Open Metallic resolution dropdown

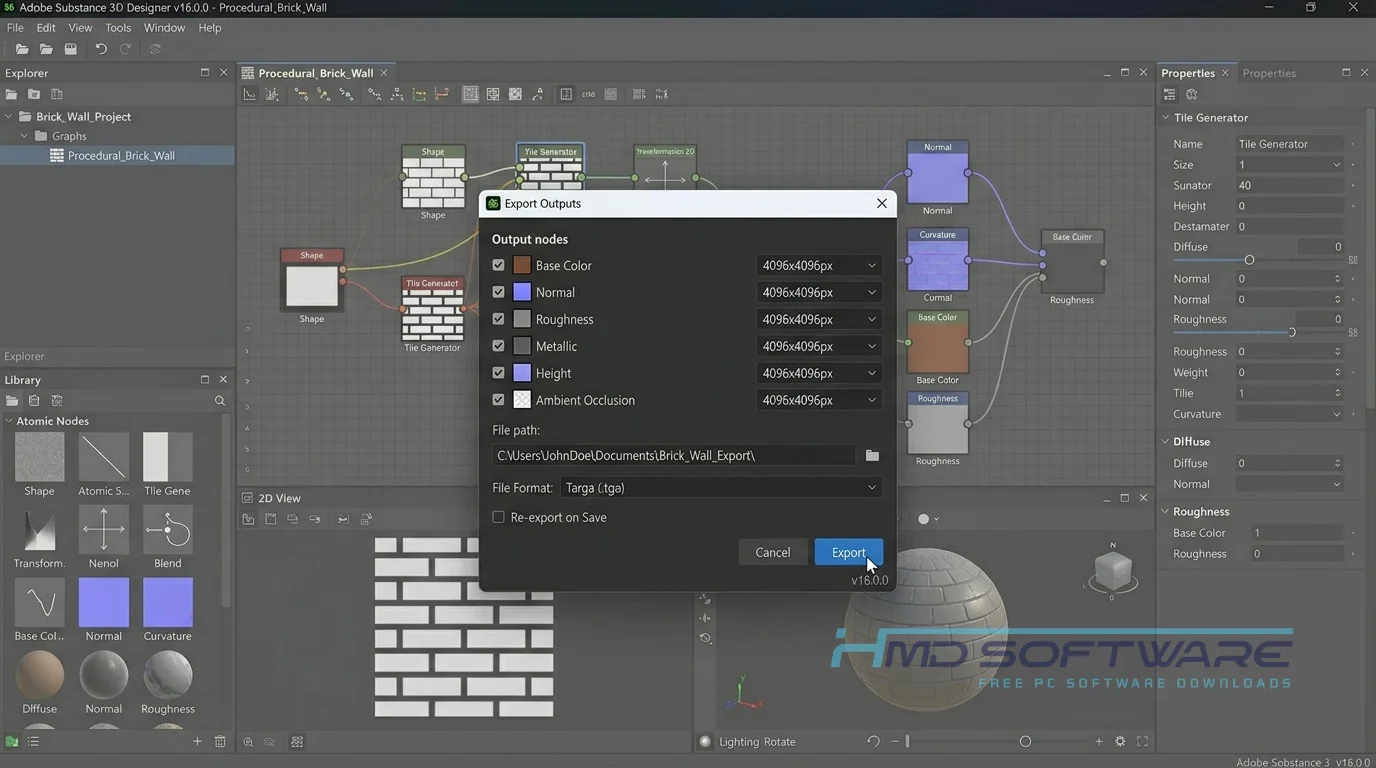819,346
